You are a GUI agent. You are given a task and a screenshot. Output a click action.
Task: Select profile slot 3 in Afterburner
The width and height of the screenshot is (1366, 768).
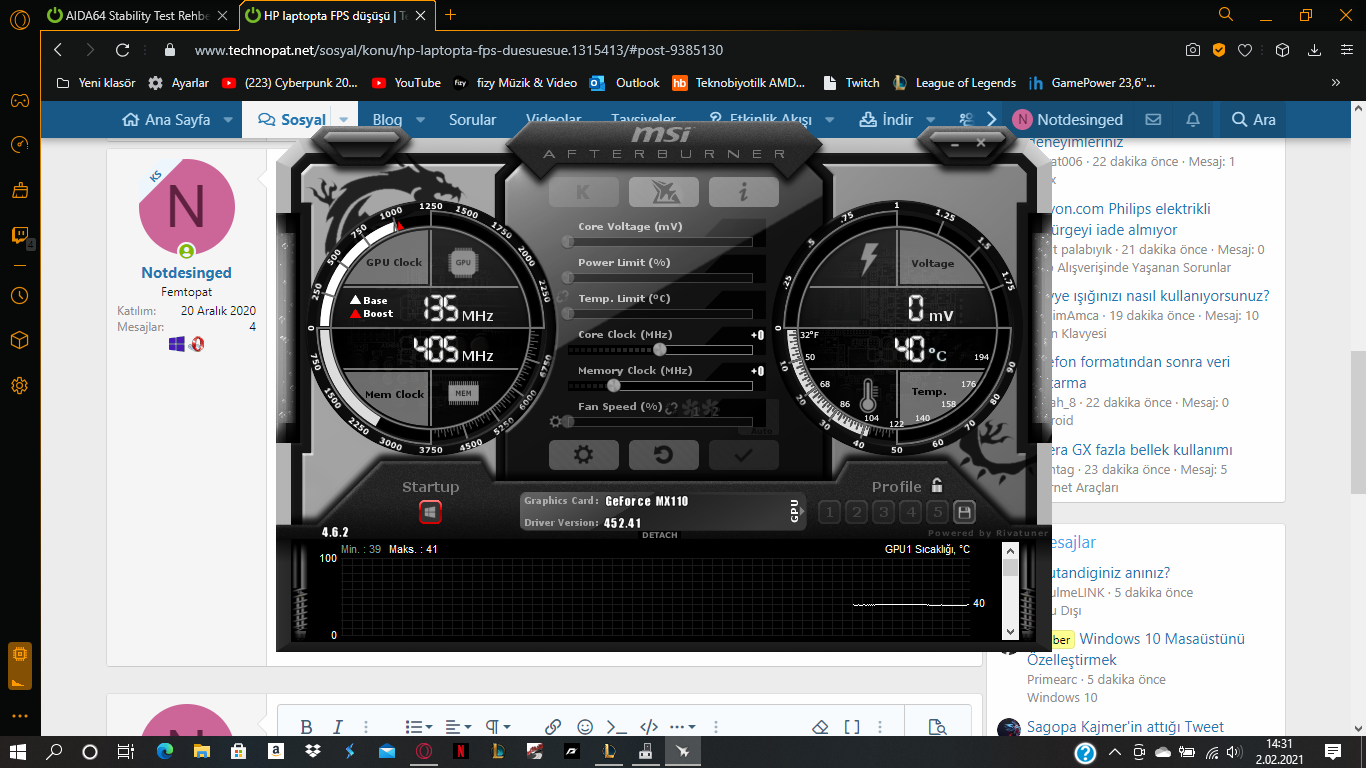point(883,513)
